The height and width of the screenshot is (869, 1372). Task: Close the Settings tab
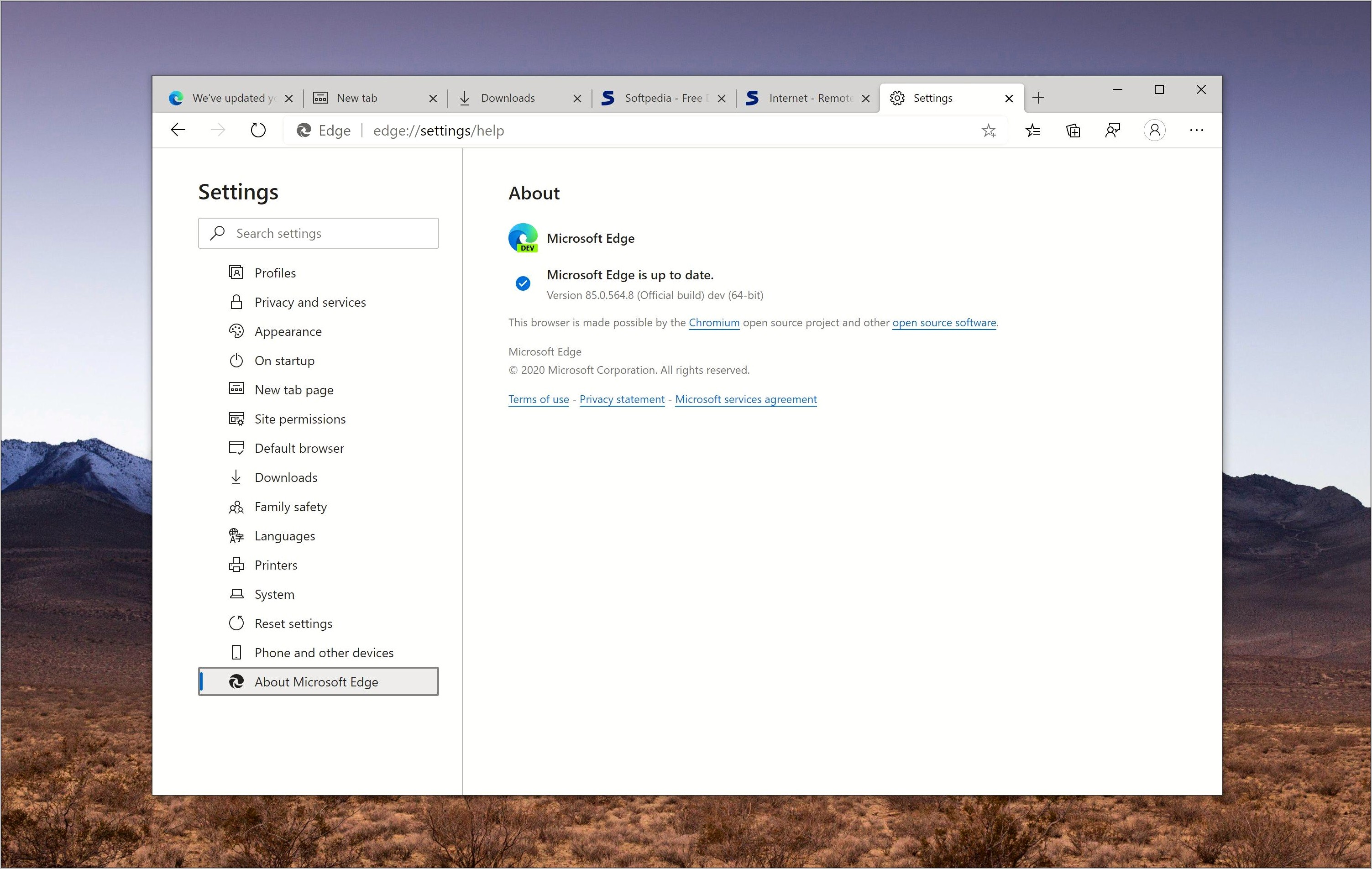point(1009,99)
